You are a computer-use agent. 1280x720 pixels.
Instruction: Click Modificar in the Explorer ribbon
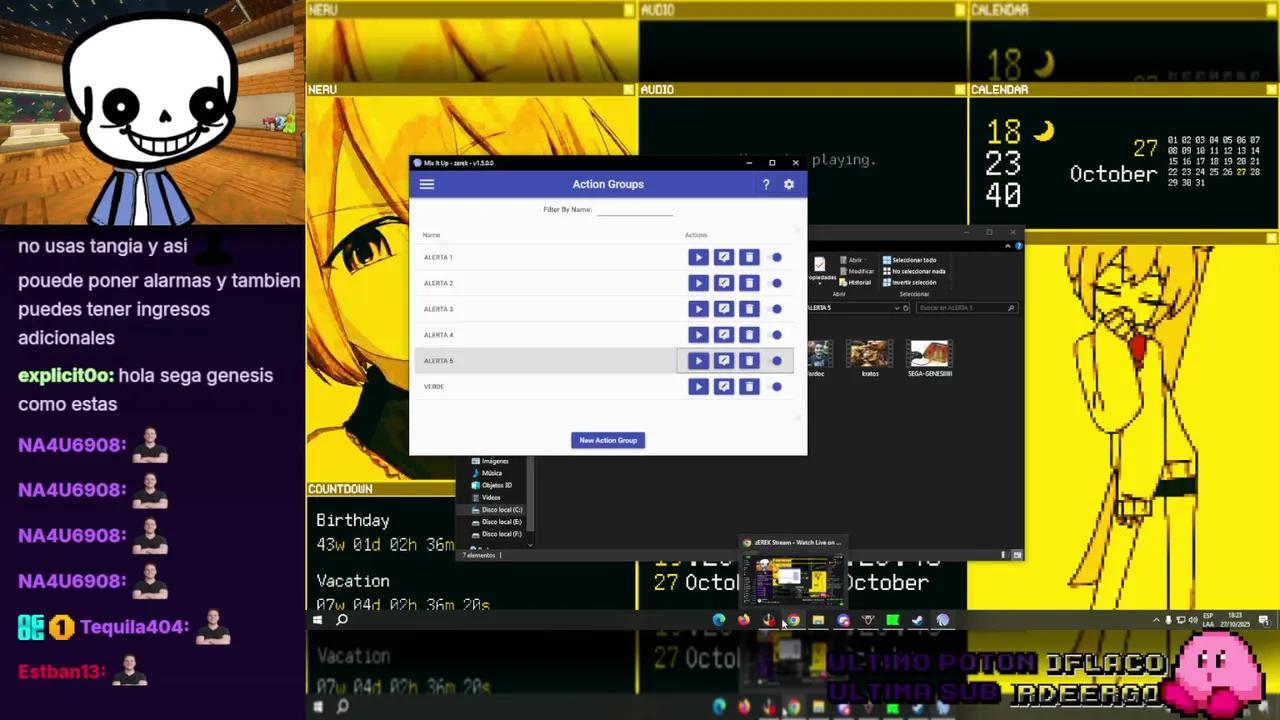pos(855,271)
